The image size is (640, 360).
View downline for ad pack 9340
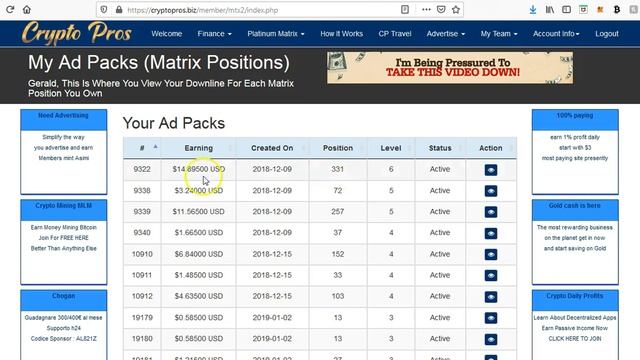tap(491, 233)
